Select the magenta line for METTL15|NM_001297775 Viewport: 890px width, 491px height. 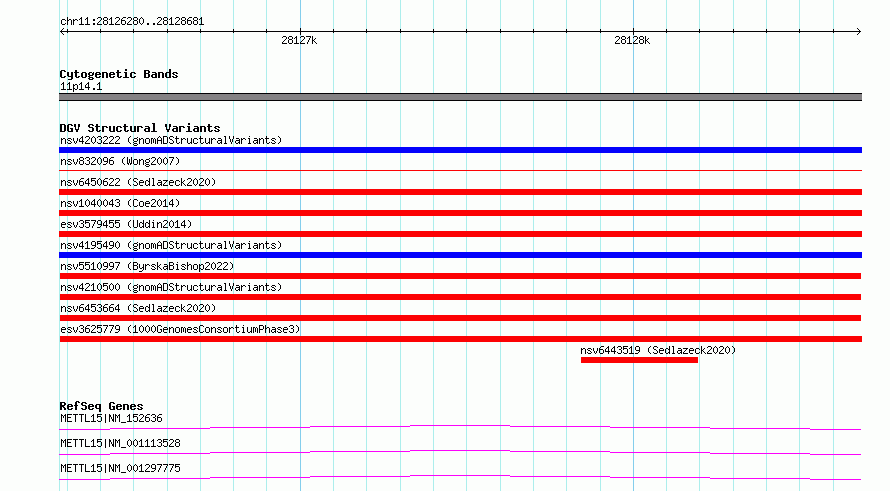click(460, 477)
